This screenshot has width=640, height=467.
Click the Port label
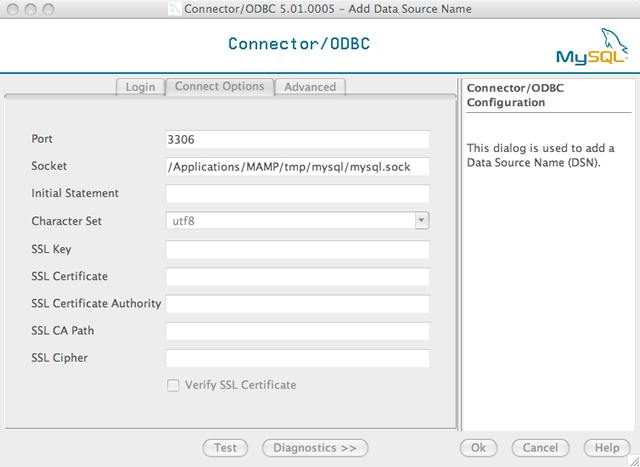42,139
